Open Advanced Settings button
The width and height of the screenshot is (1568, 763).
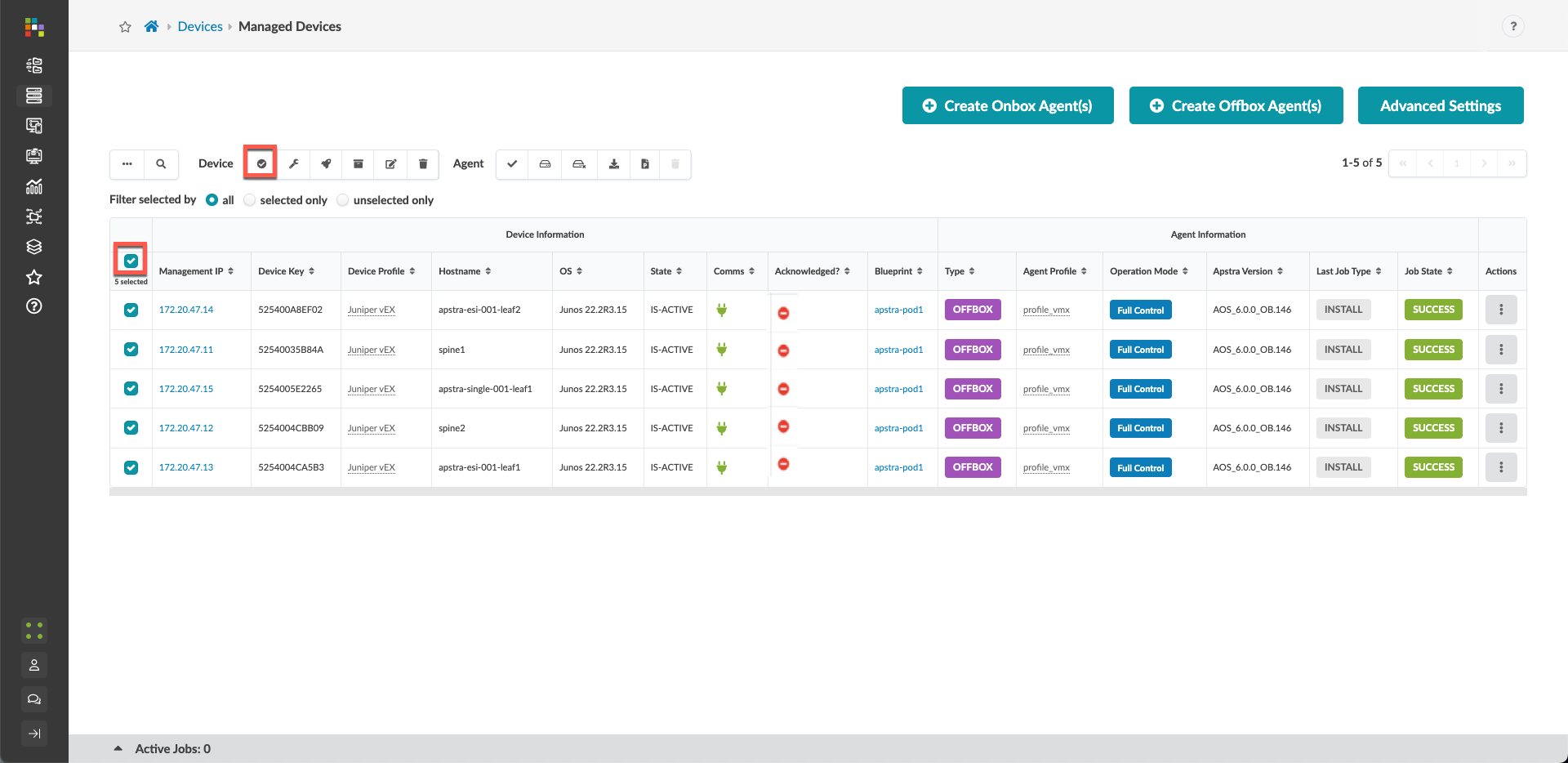[x=1441, y=105]
